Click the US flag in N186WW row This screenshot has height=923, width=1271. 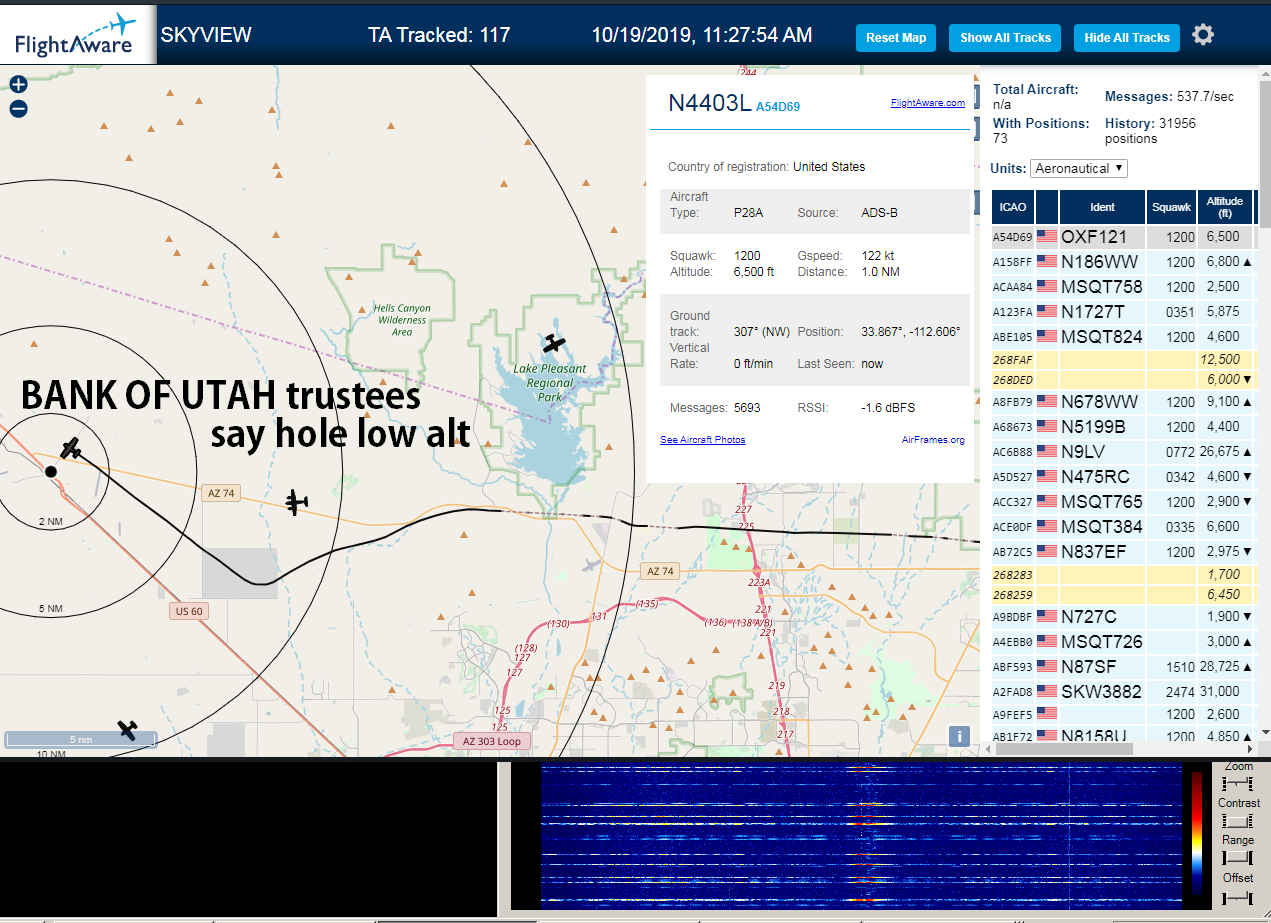tap(1047, 262)
